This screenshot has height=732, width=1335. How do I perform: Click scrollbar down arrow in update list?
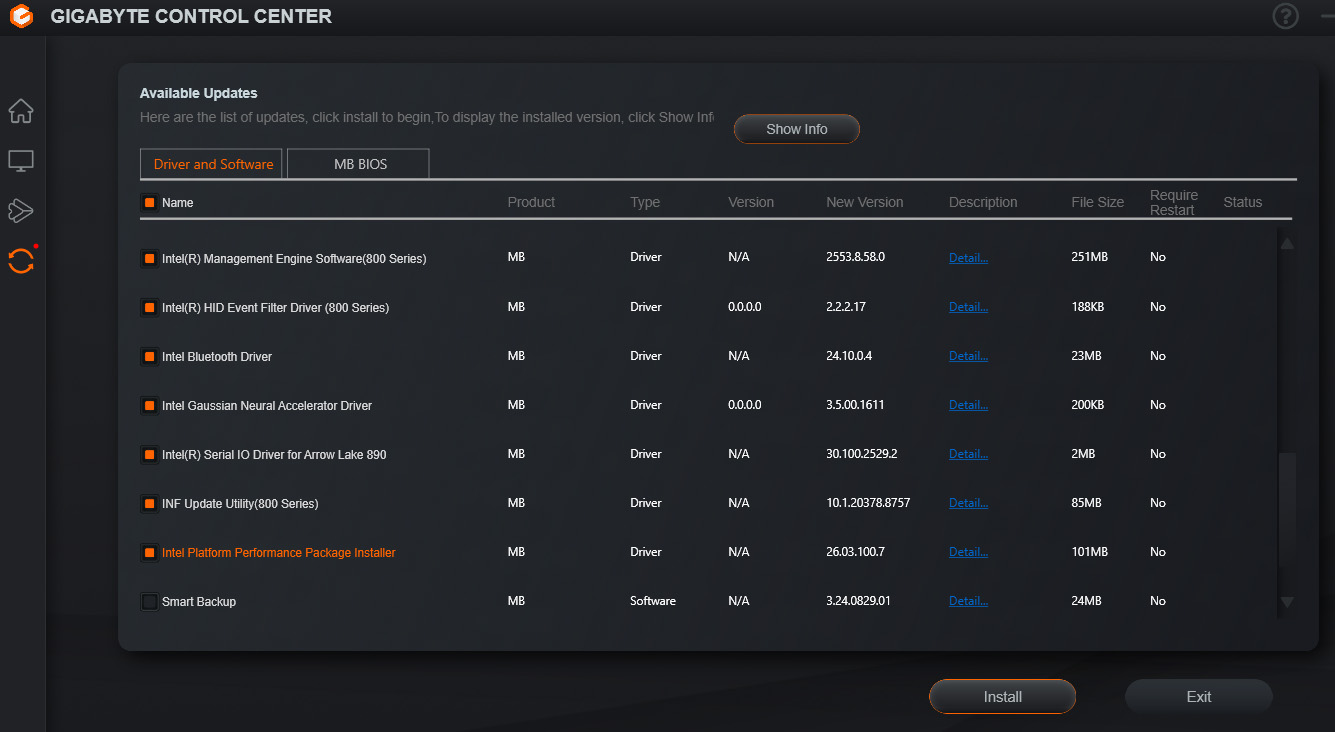pos(1287,602)
